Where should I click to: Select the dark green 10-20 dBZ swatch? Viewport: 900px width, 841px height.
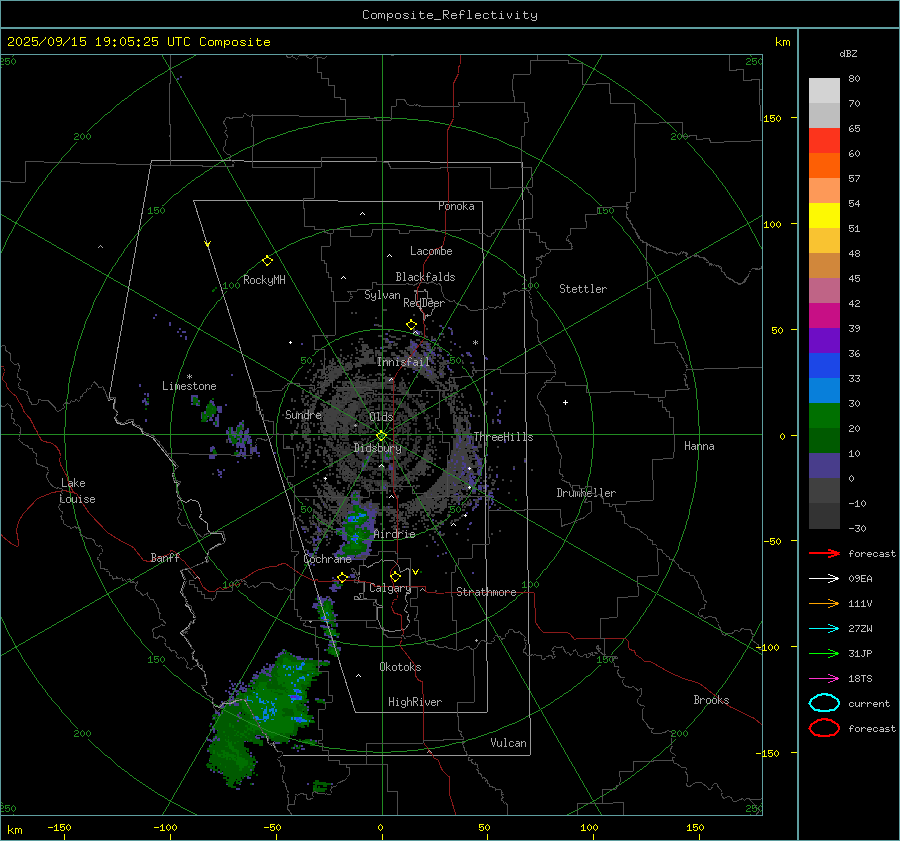(824, 440)
